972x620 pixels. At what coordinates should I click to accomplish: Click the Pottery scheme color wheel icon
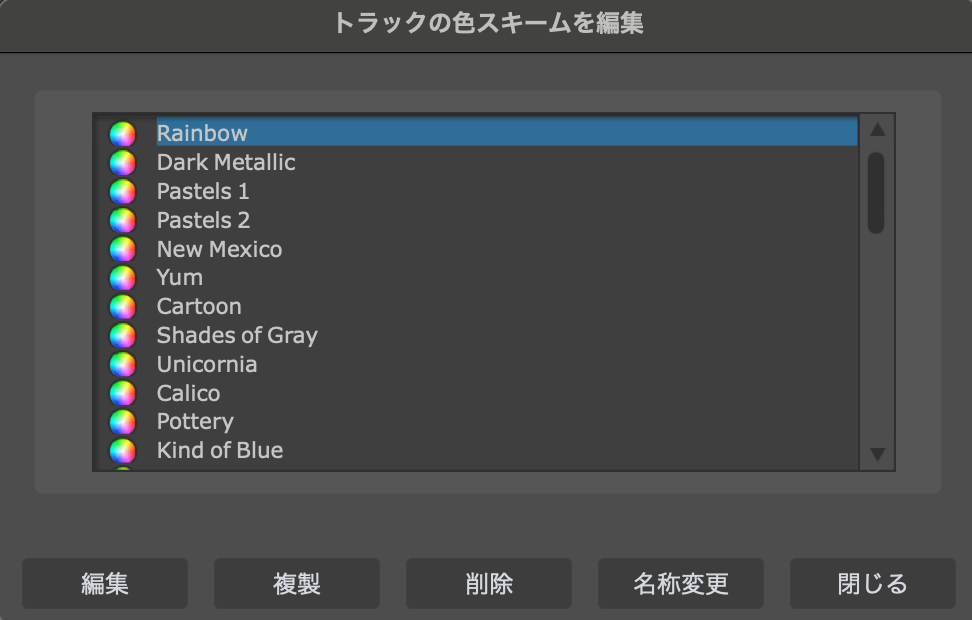122,422
